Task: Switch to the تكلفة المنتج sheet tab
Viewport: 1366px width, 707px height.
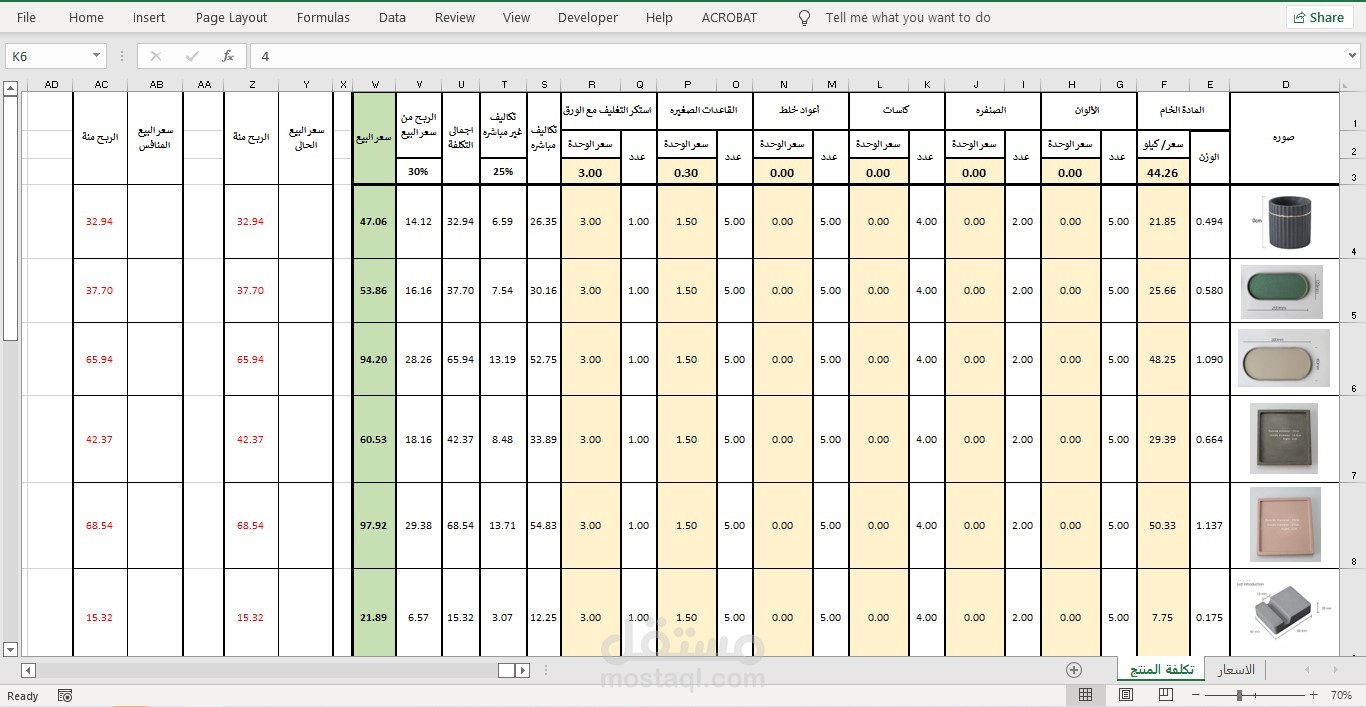Action: pyautogui.click(x=1159, y=669)
